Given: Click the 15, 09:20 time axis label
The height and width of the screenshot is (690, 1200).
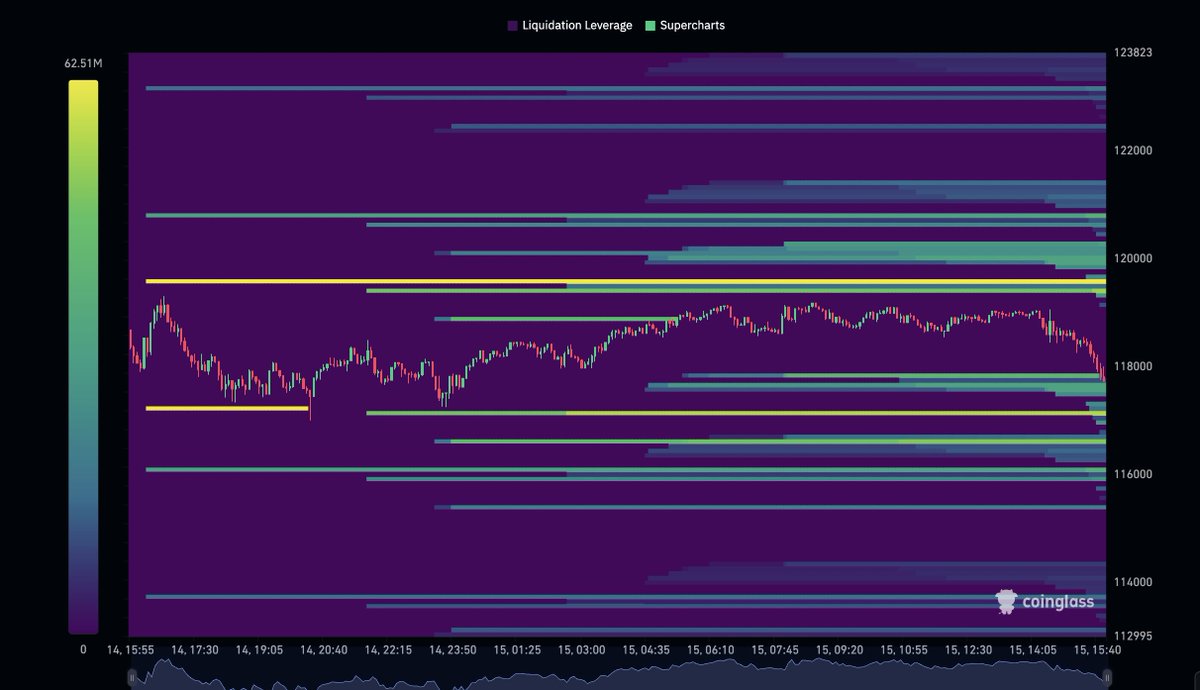Looking at the screenshot, I should 840,650.
